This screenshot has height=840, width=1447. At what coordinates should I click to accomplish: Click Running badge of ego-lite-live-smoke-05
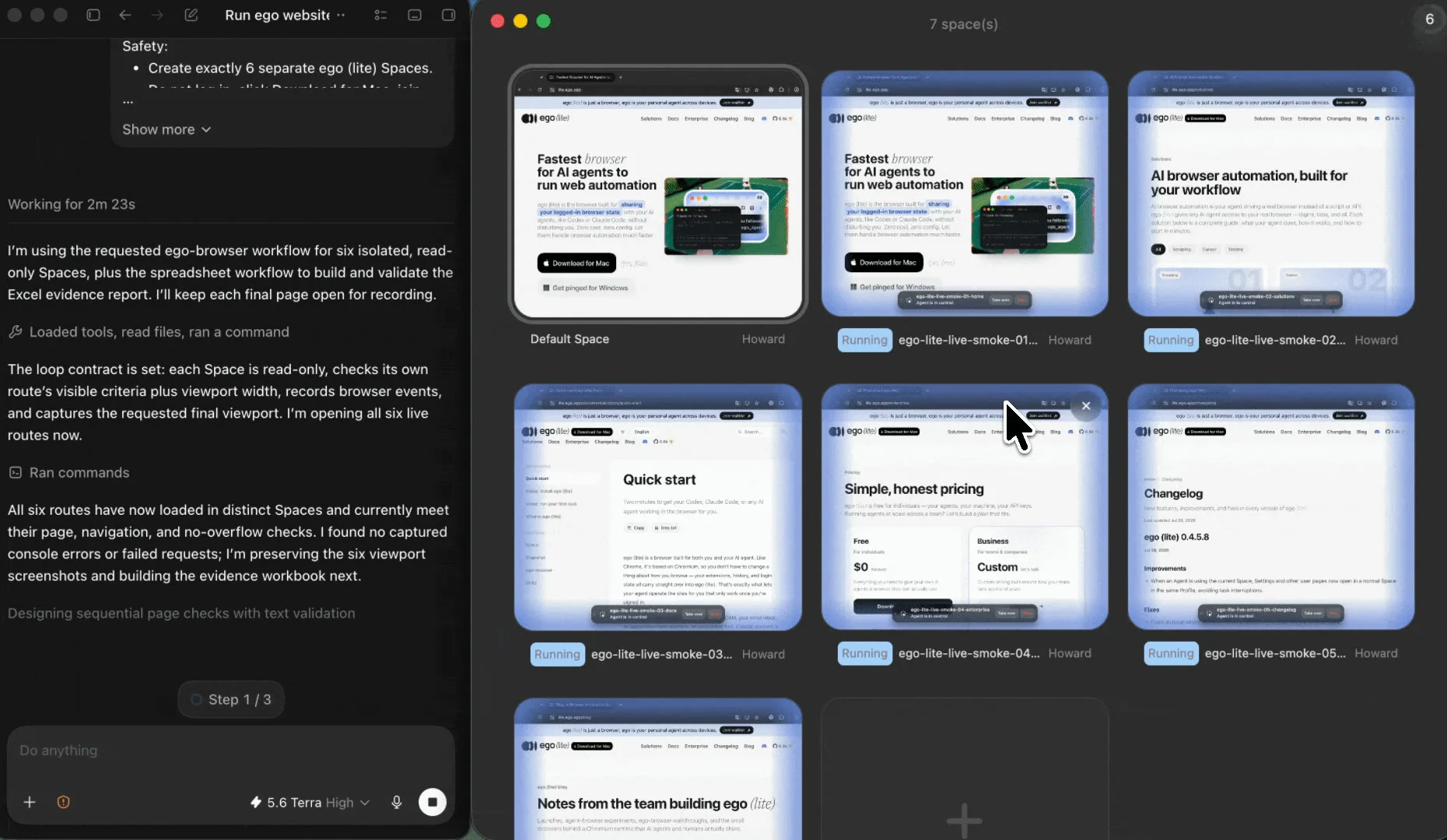pyautogui.click(x=1171, y=653)
